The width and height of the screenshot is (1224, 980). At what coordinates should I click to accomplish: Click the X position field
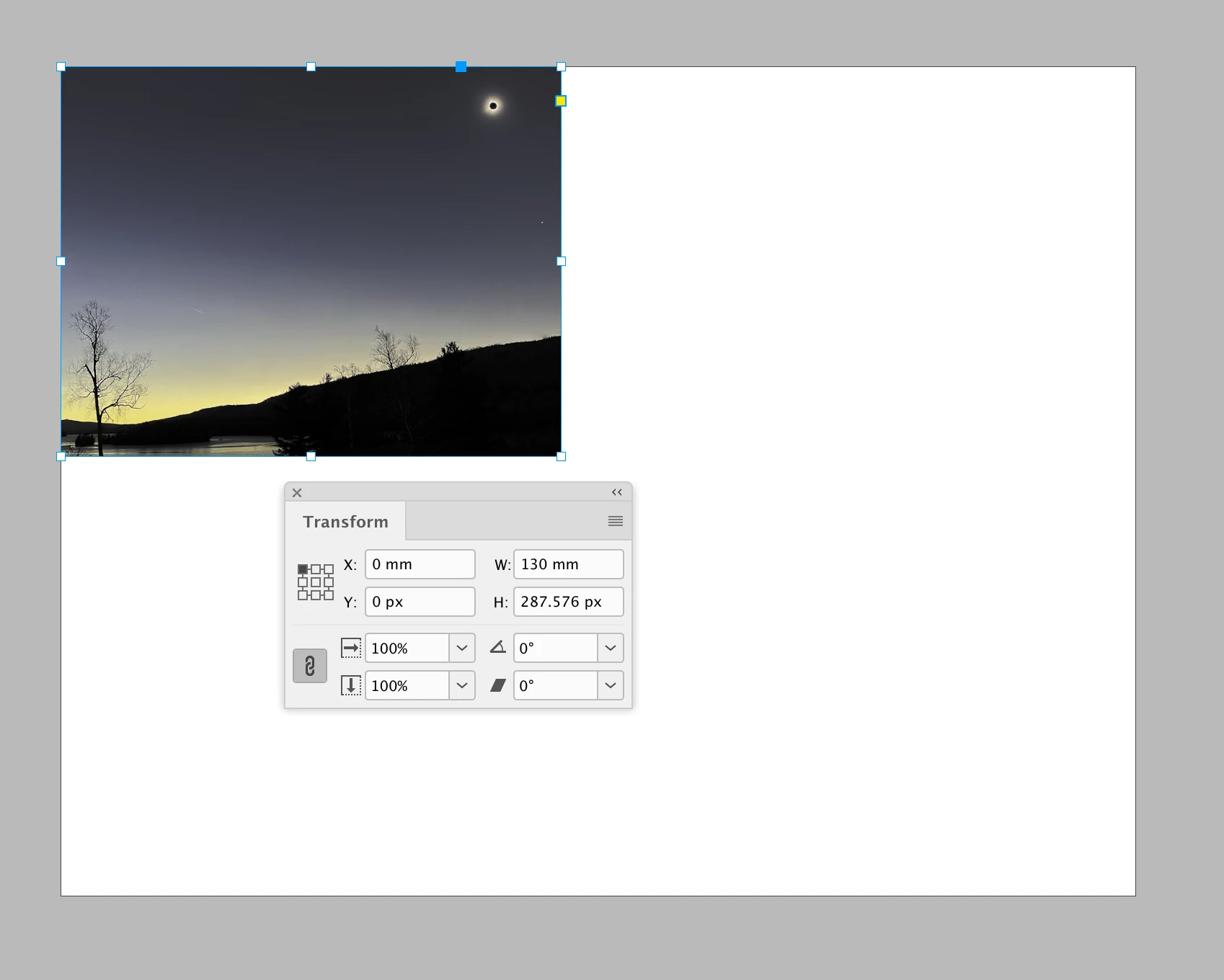click(x=420, y=564)
